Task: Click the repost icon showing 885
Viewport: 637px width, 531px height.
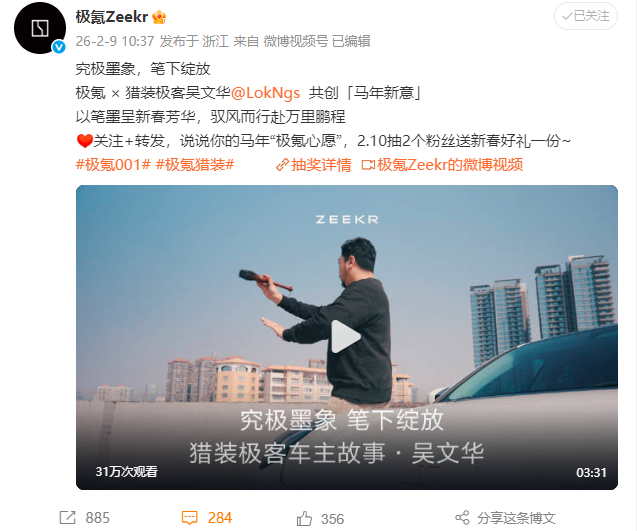Action: [x=67, y=518]
